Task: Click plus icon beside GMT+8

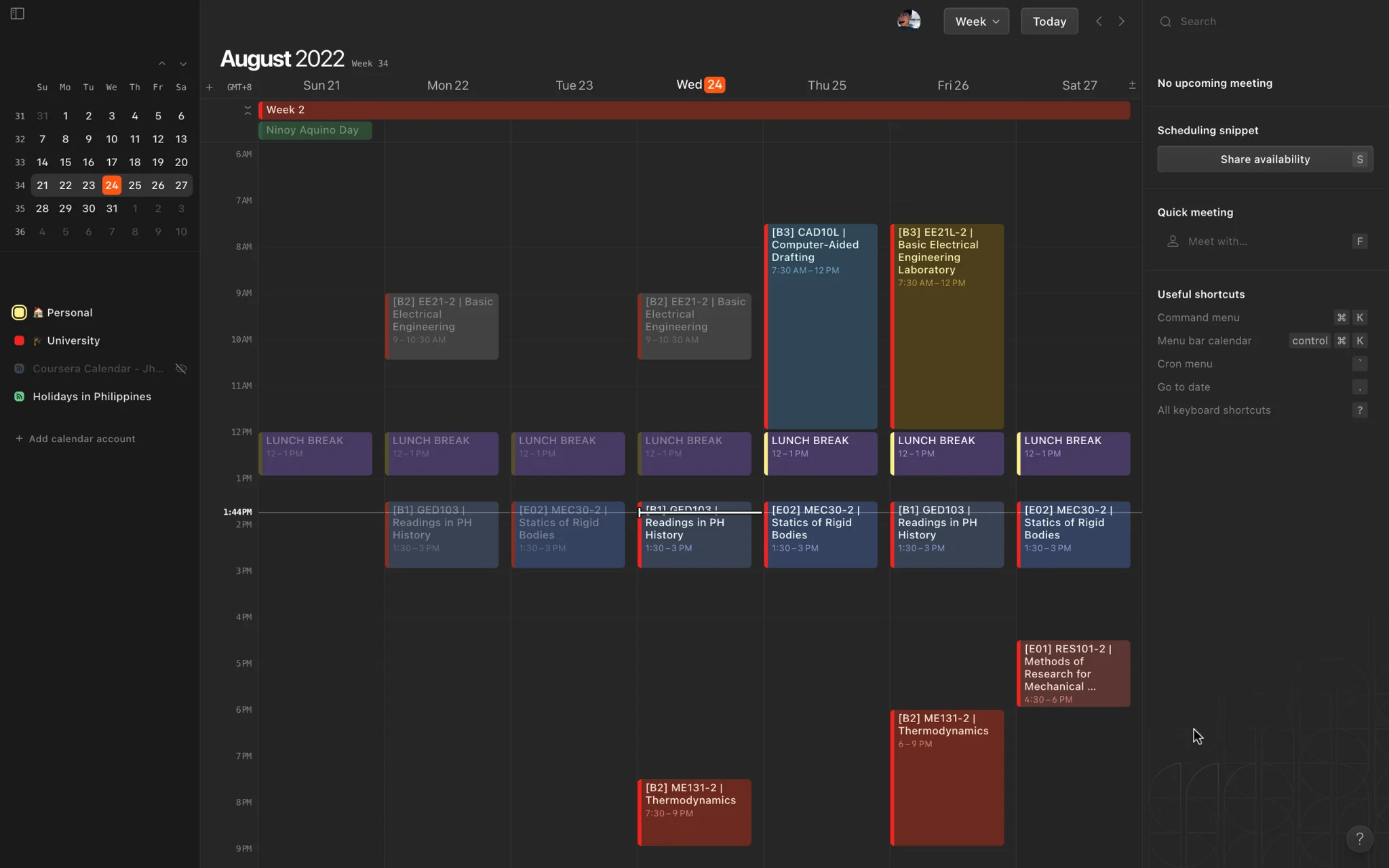Action: [210, 87]
